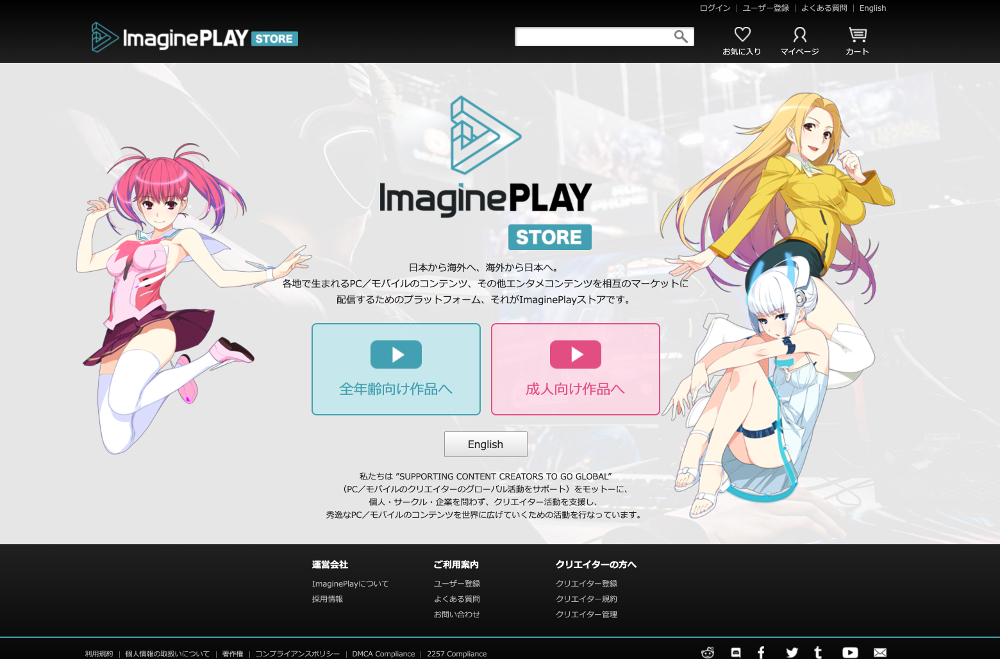Switch to English in top bar
Image resolution: width=1000 pixels, height=659 pixels.
(x=872, y=8)
